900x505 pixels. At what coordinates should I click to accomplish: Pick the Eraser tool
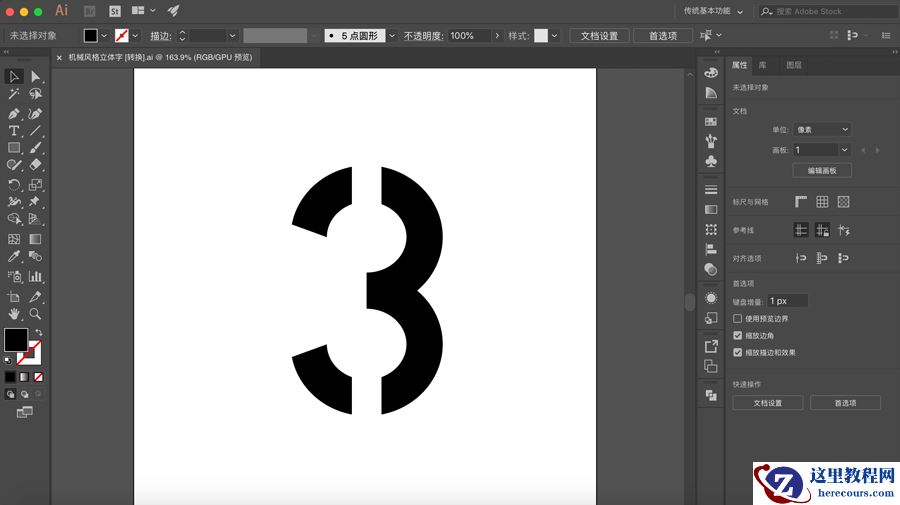[x=36, y=165]
